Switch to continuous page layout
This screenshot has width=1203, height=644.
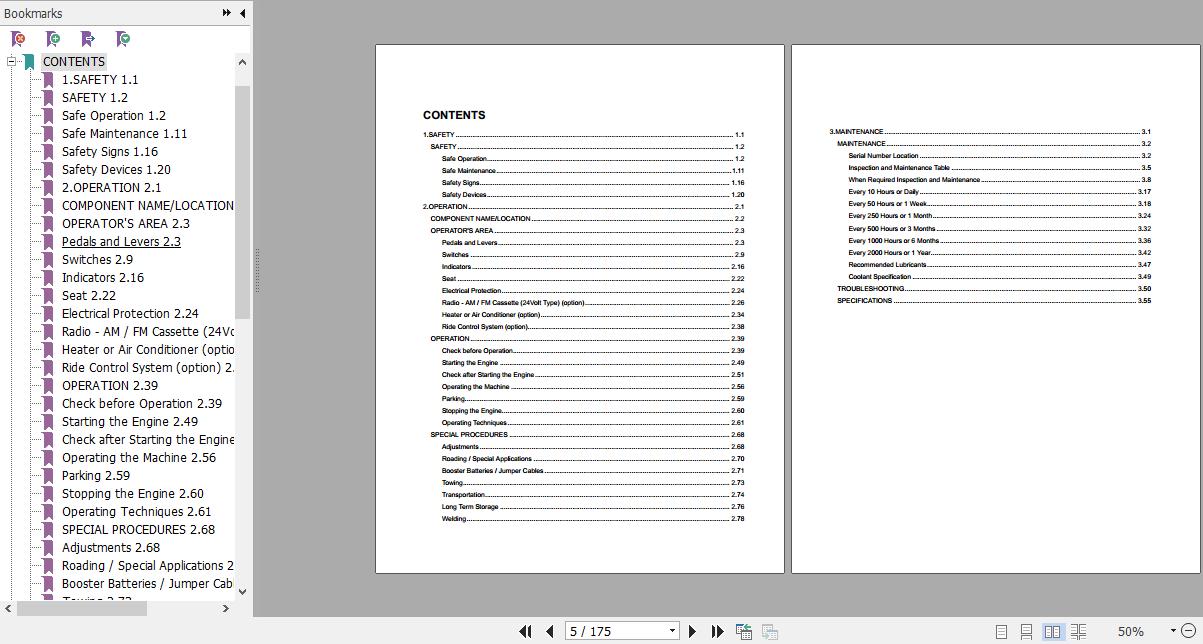coord(1026,632)
